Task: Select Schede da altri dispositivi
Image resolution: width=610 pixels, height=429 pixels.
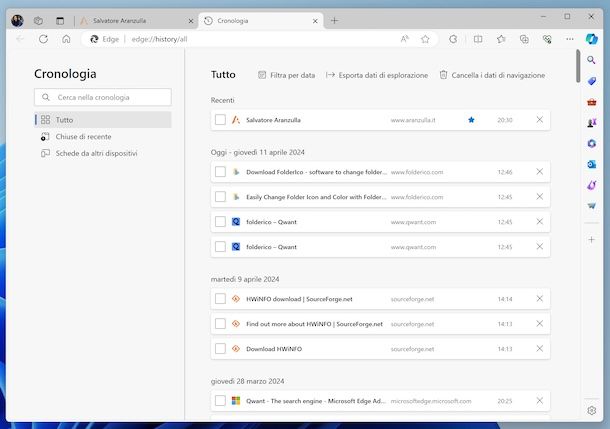Action: 103,153
